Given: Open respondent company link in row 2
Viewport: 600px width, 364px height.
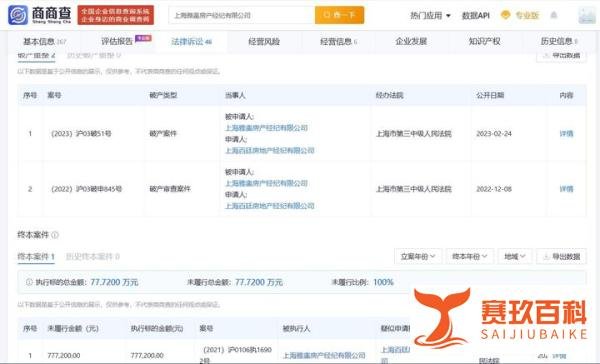Looking at the screenshot, I should pos(266,183).
